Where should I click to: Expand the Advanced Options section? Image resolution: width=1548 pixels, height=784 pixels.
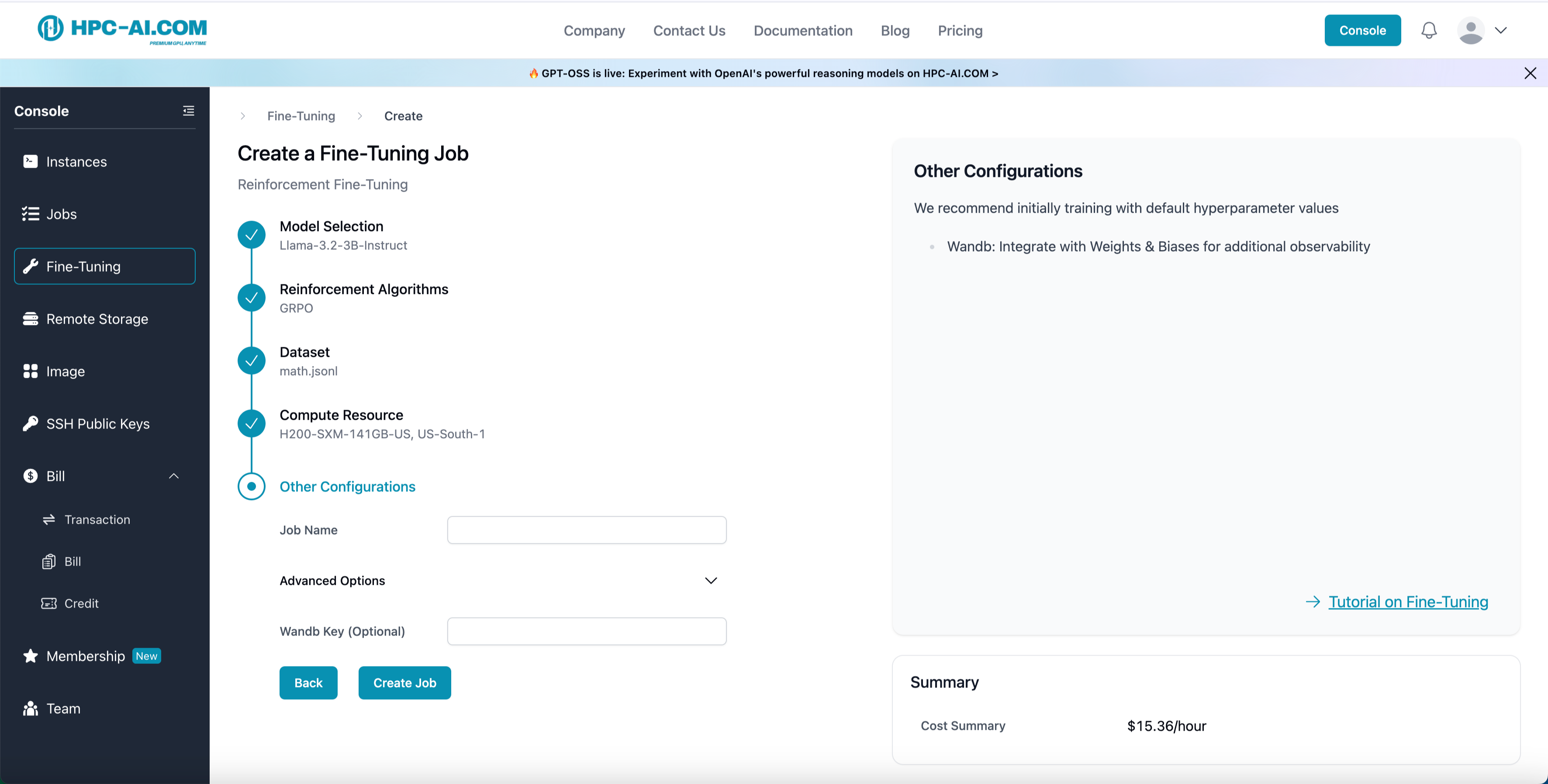pos(710,580)
